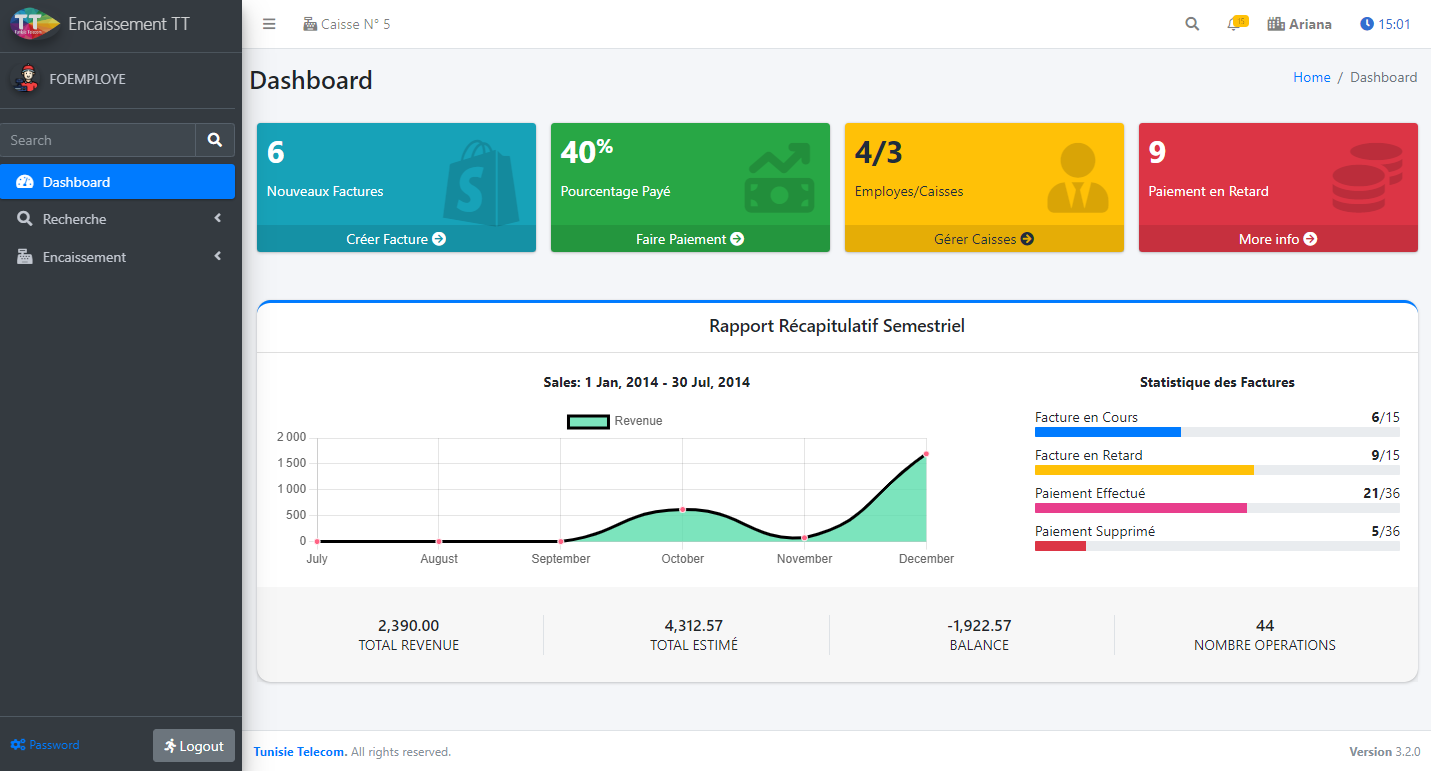The height and width of the screenshot is (771, 1431).
Task: Click Créer Facture link
Action: [396, 239]
